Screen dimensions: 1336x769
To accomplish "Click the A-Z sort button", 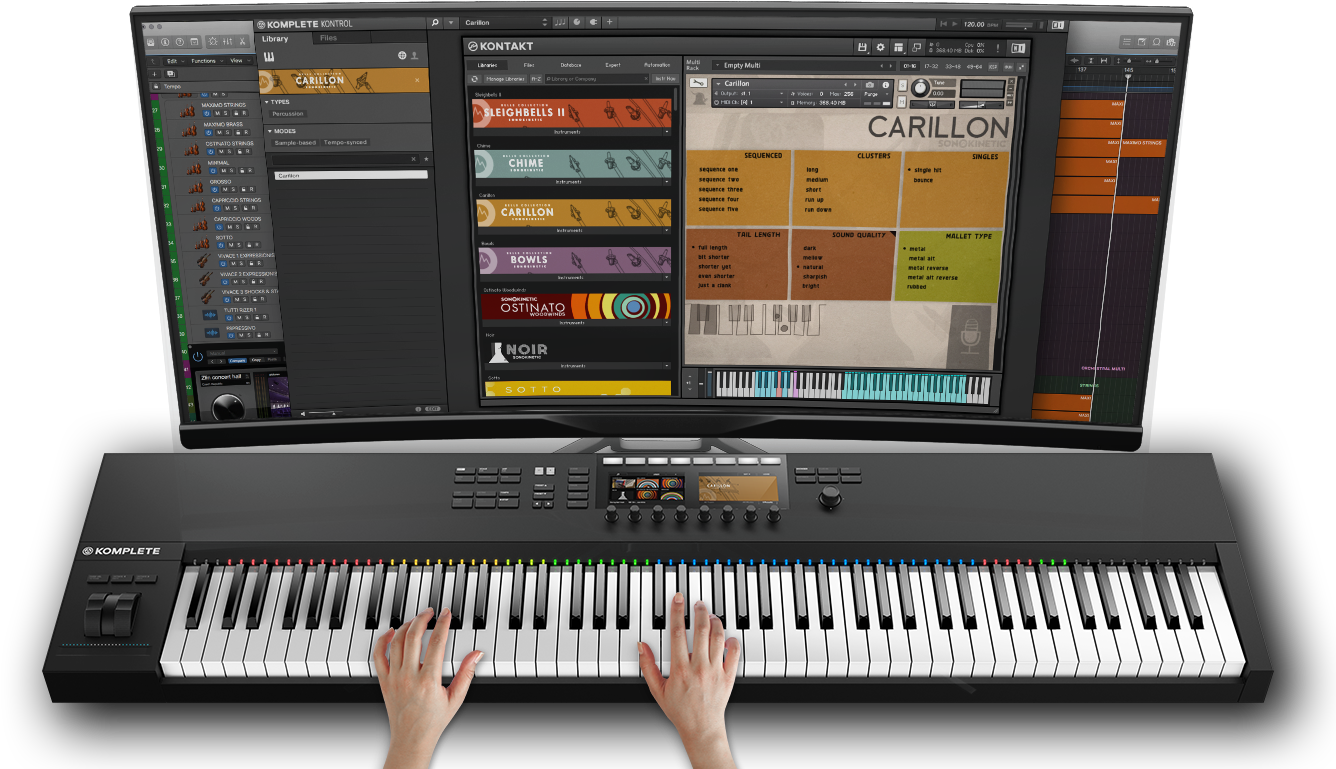I will pyautogui.click(x=537, y=78).
